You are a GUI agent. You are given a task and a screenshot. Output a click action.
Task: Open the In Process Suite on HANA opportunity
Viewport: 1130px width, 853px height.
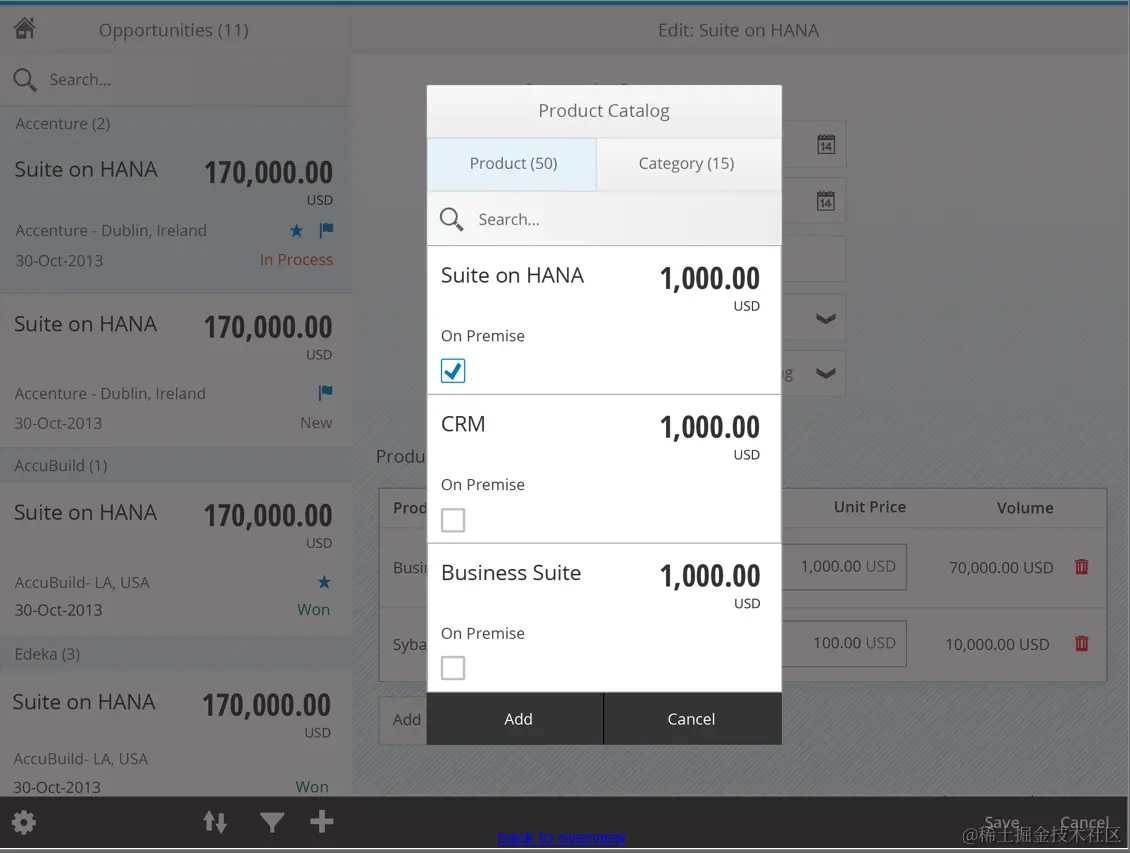tap(177, 217)
